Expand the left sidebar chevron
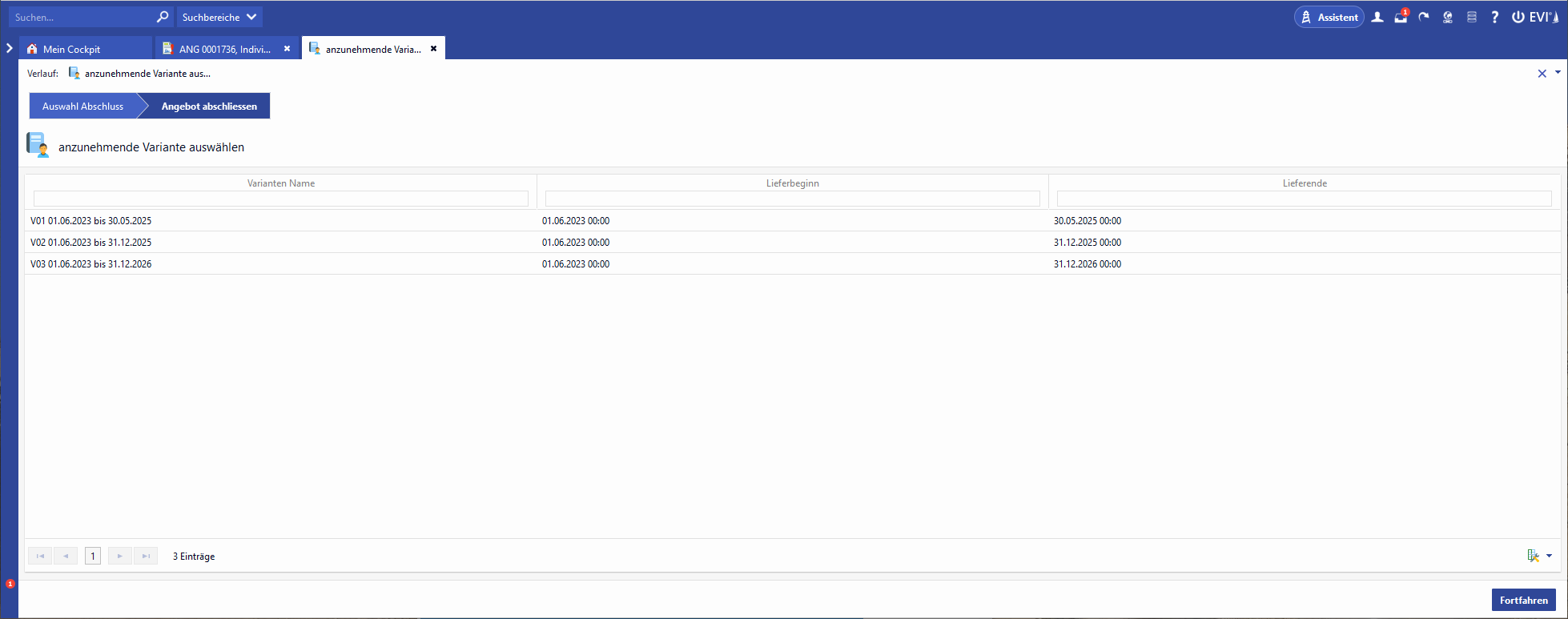 tap(10, 48)
